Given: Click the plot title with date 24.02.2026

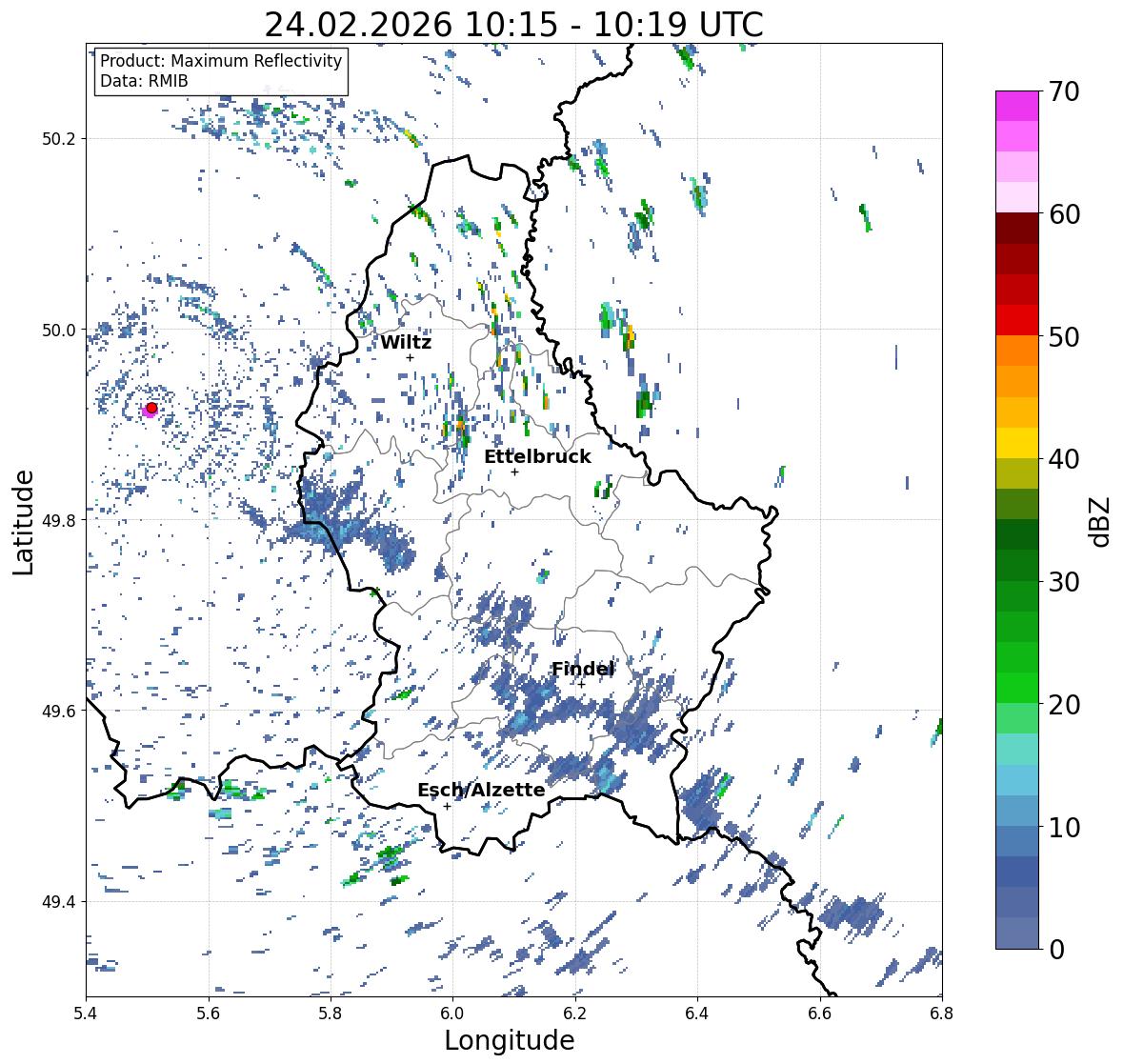Looking at the screenshot, I should 513,25.
